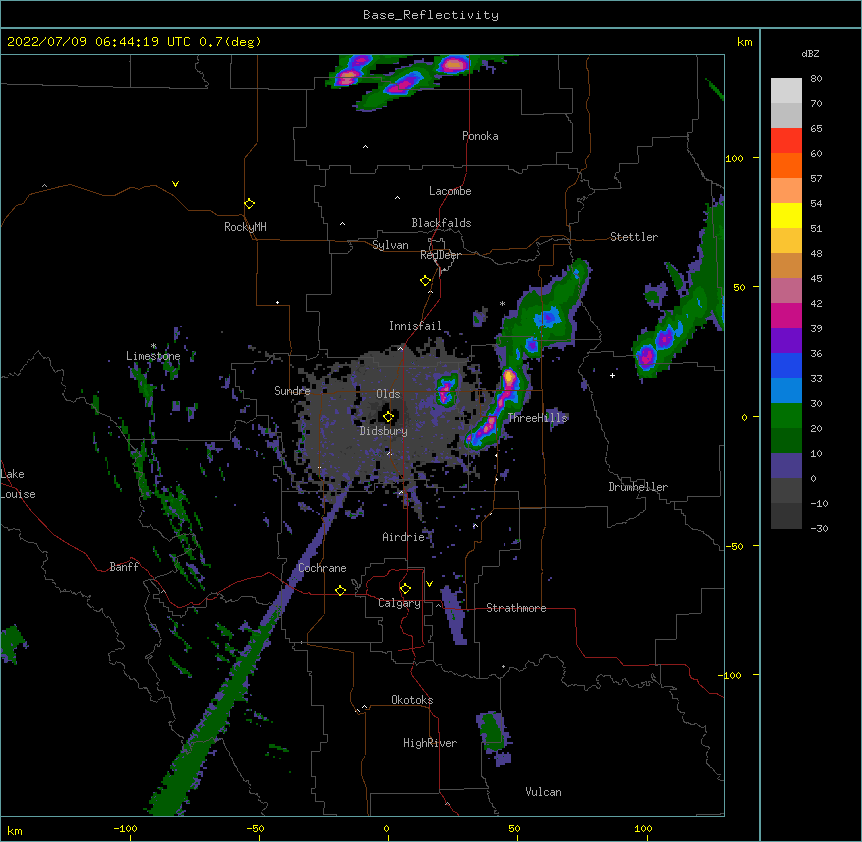Select the light gray 70-80 dBZ legend swatch

pyautogui.click(x=786, y=91)
